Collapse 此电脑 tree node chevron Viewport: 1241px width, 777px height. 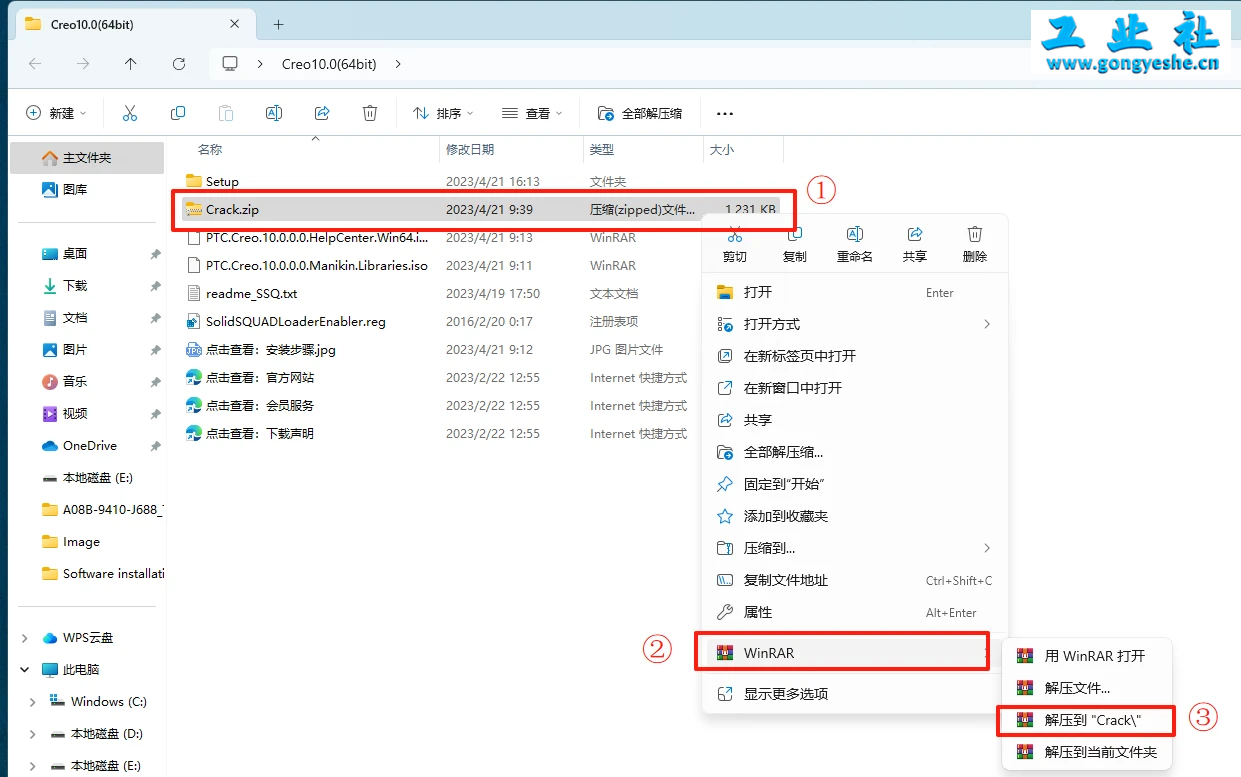click(x=25, y=670)
